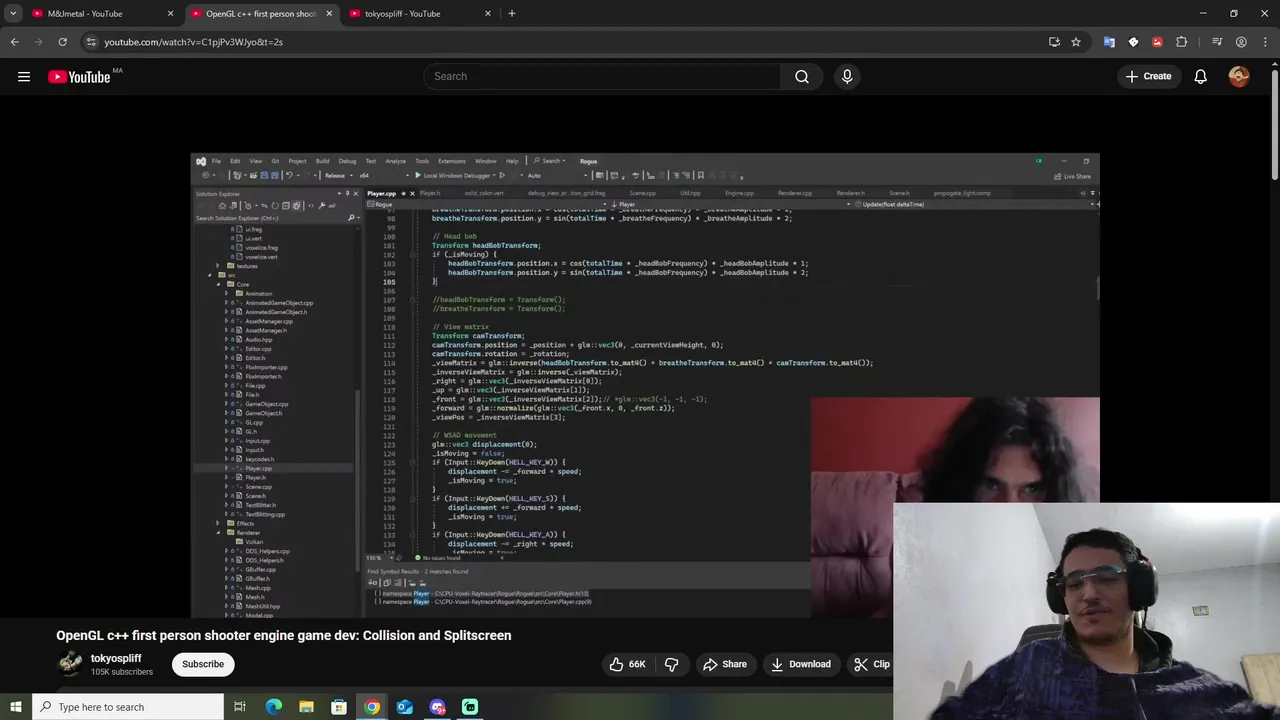1280x720 pixels.
Task: Start voice search with the microphone
Action: click(x=847, y=76)
